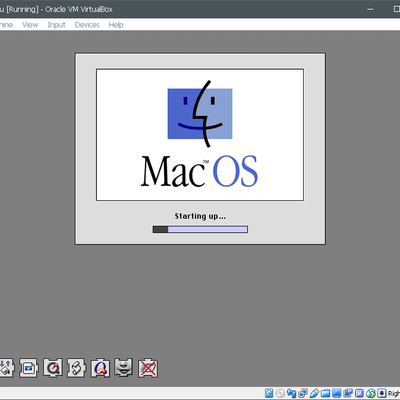400x400 pixels.
Task: Click the optical disc status icon
Action: pyautogui.click(x=280, y=393)
